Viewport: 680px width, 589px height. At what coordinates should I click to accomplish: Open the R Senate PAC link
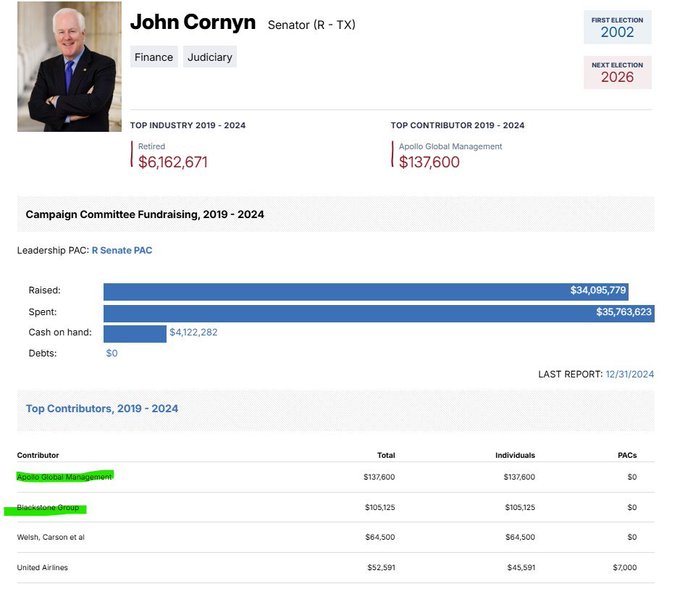(x=122, y=250)
